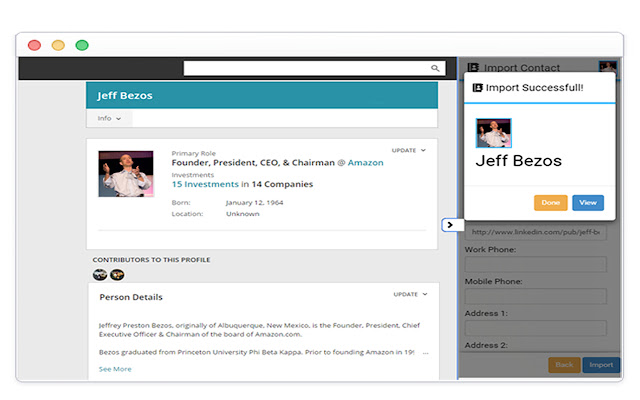This screenshot has height=400, width=640.
Task: Open the 15 Investments link
Action: point(205,184)
